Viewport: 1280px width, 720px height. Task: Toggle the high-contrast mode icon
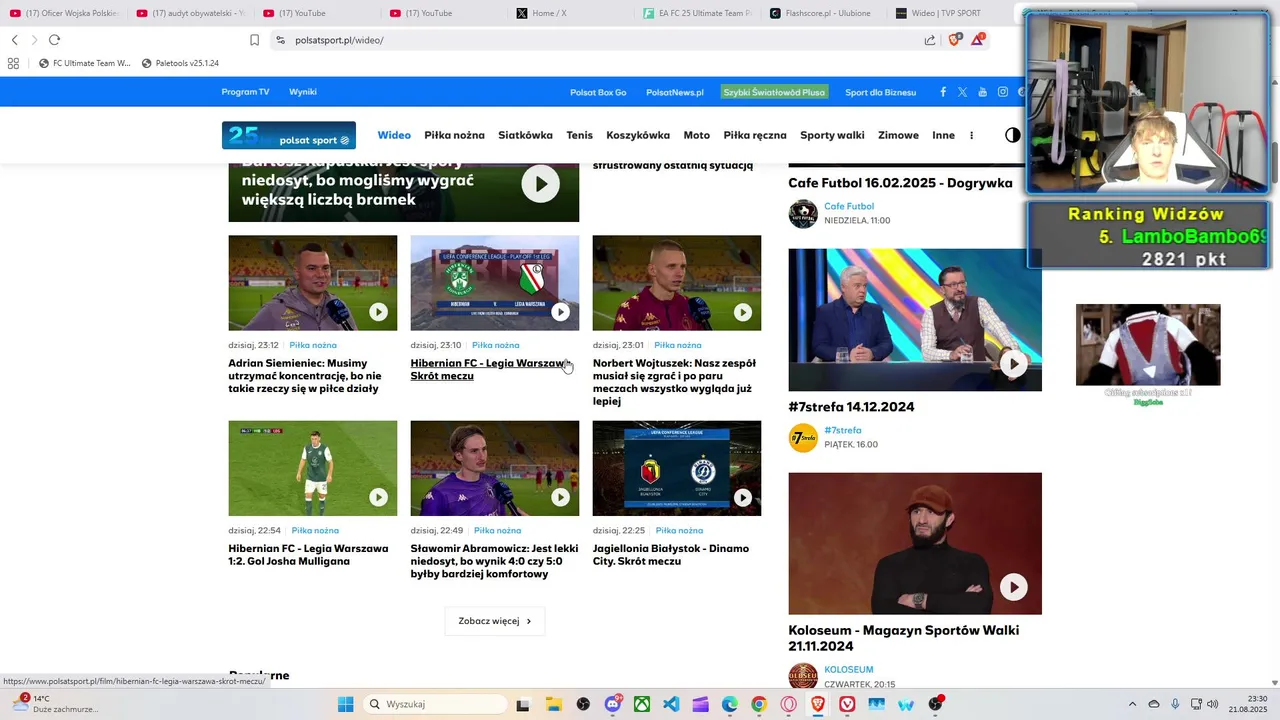1013,135
